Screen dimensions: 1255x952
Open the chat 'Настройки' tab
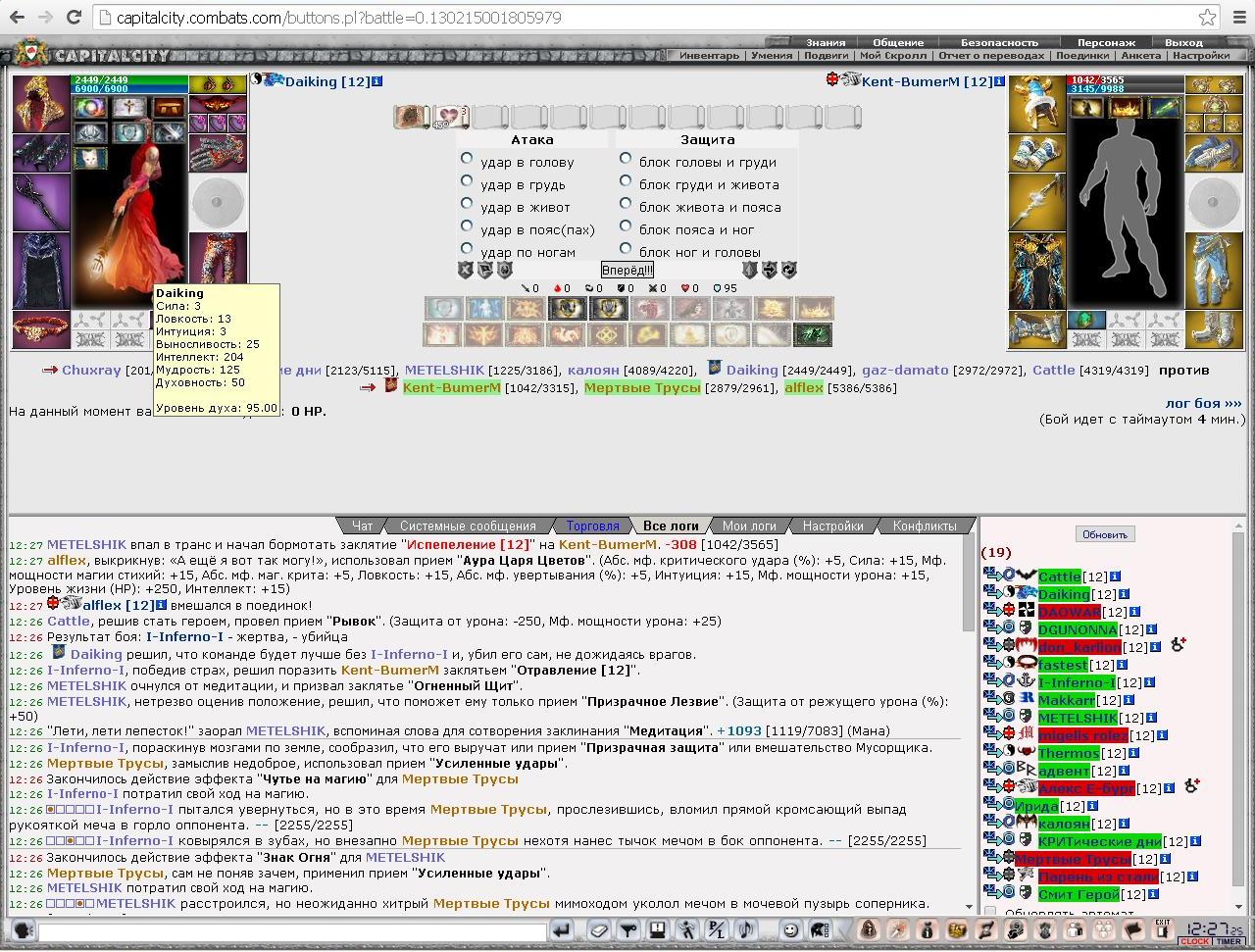(x=832, y=526)
